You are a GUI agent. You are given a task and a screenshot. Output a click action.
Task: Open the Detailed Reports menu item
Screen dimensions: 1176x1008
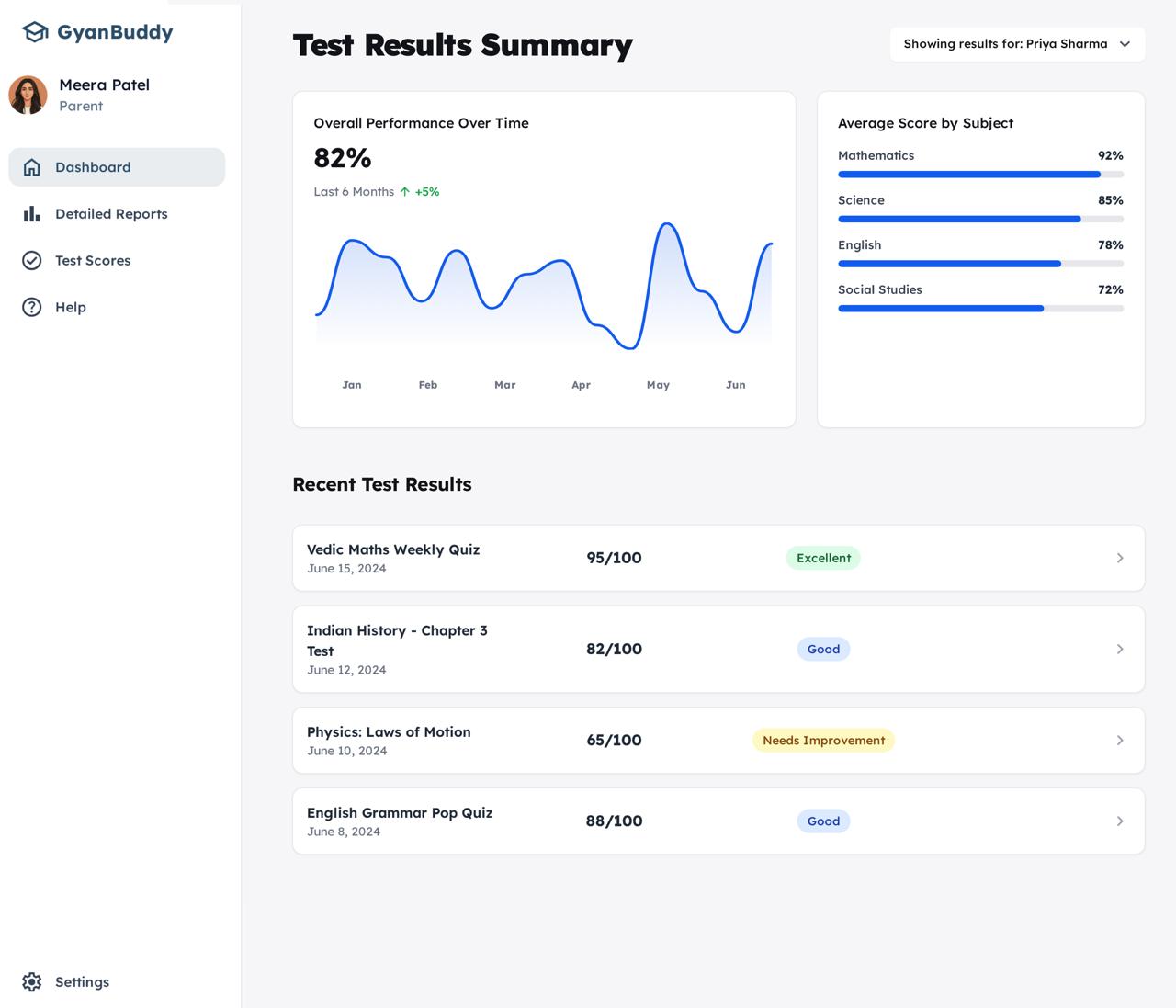coord(111,214)
